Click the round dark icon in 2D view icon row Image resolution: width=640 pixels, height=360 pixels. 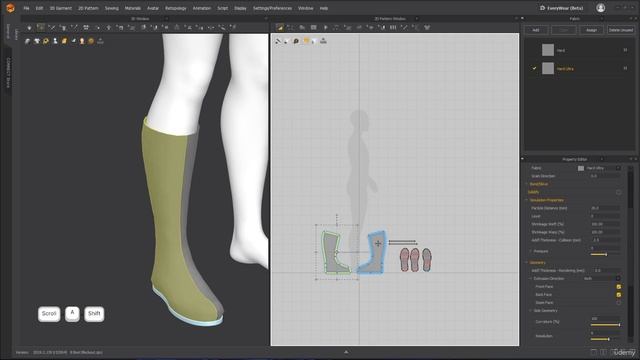pos(296,41)
